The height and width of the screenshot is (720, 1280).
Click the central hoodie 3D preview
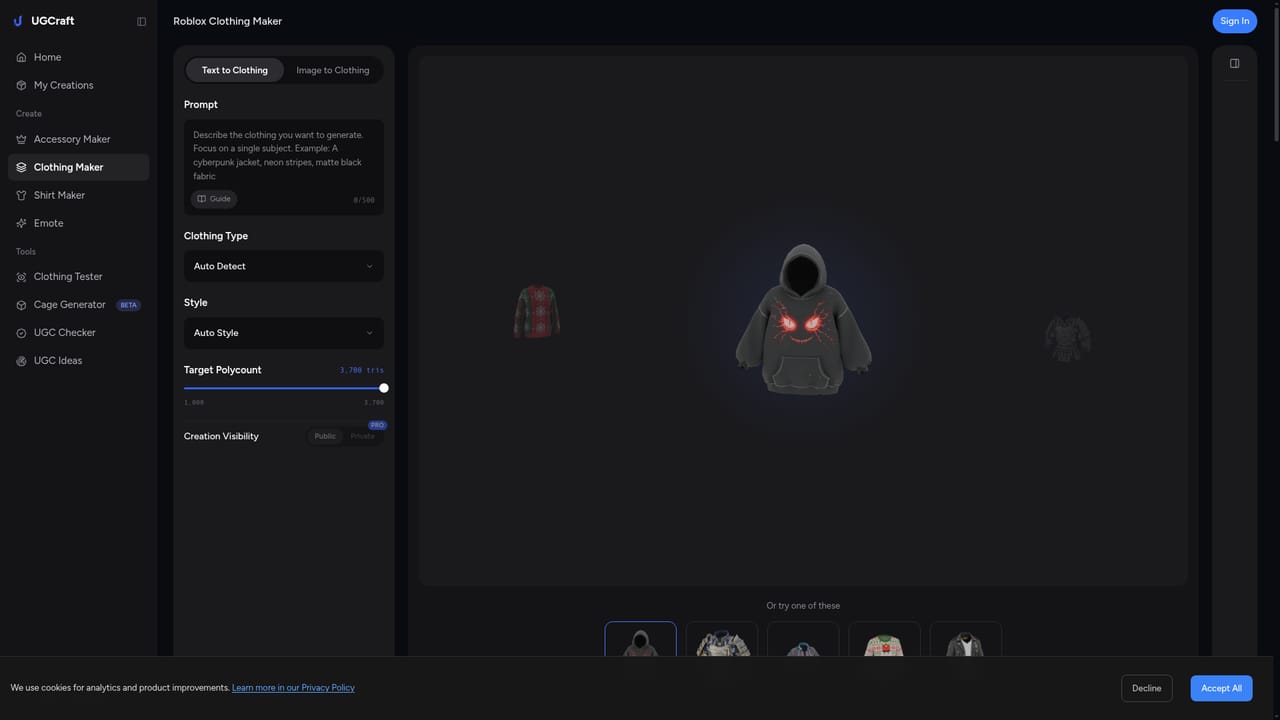point(802,320)
